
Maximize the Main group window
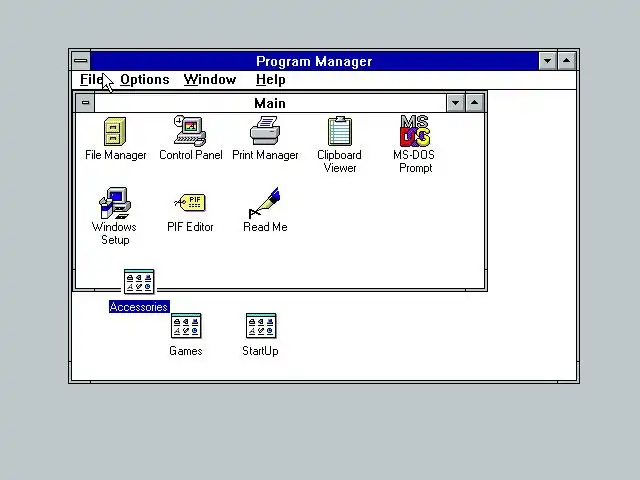[474, 103]
